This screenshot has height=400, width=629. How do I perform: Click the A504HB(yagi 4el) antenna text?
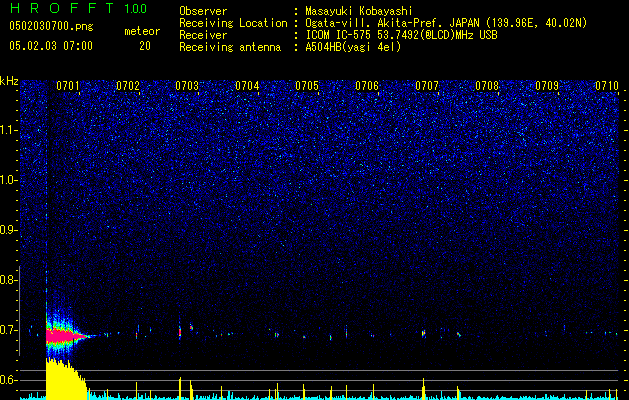click(x=353, y=47)
